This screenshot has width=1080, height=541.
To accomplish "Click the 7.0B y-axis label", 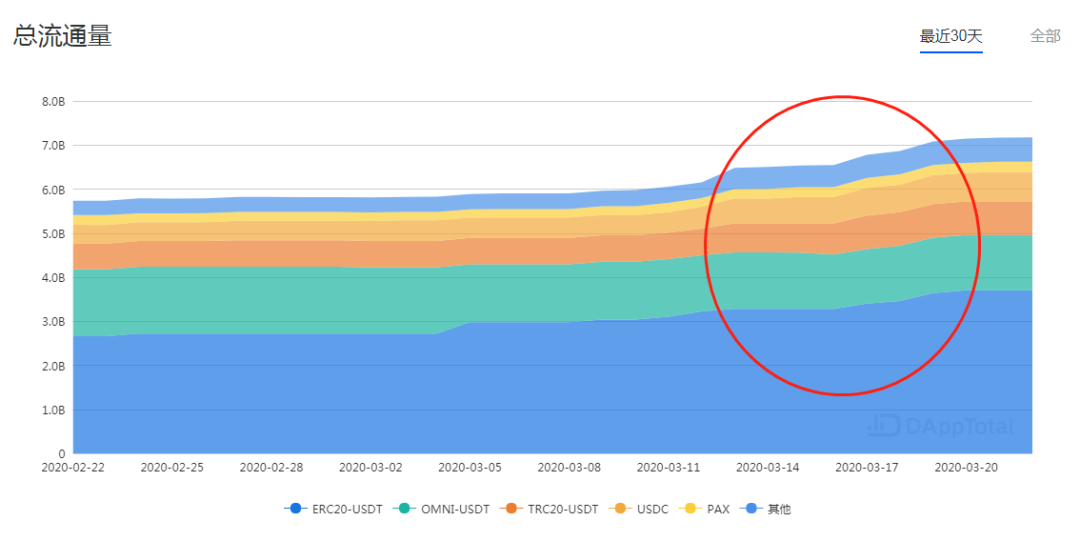I will (53, 145).
